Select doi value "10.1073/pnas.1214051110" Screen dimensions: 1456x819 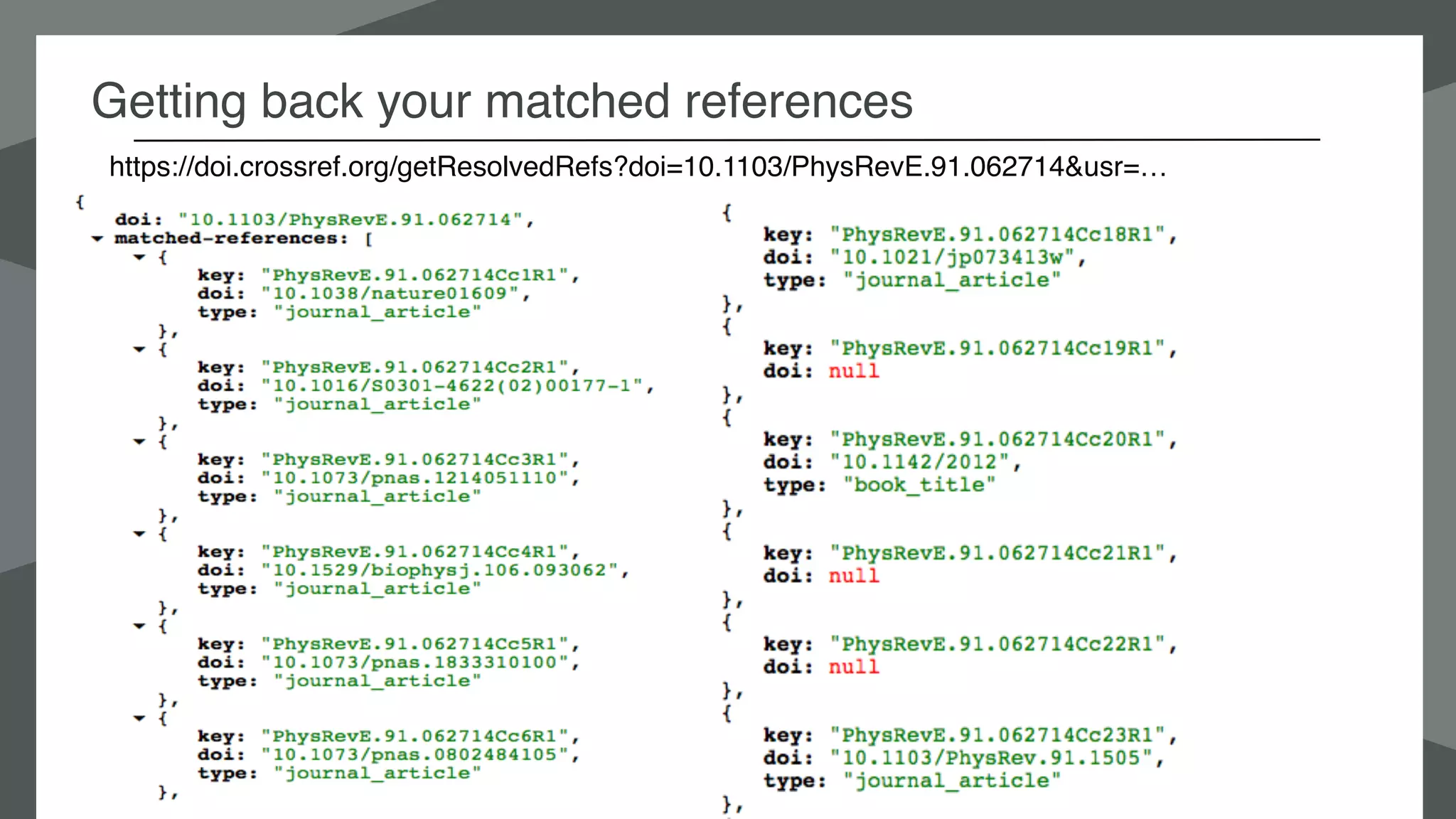[x=415, y=478]
